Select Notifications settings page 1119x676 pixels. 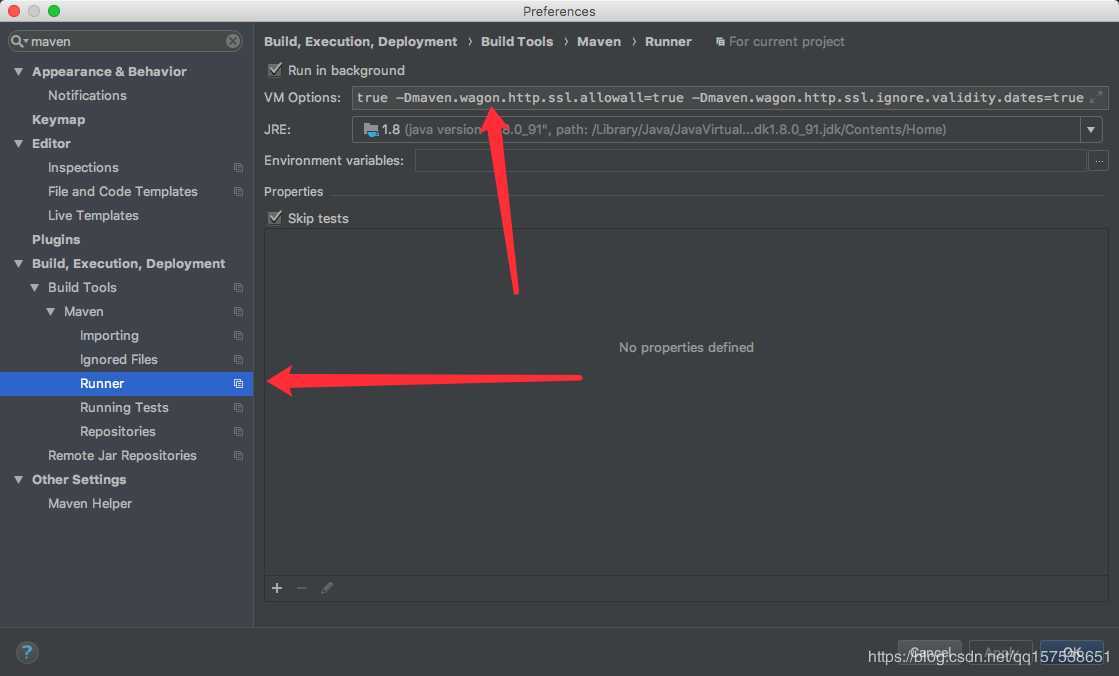87,96
